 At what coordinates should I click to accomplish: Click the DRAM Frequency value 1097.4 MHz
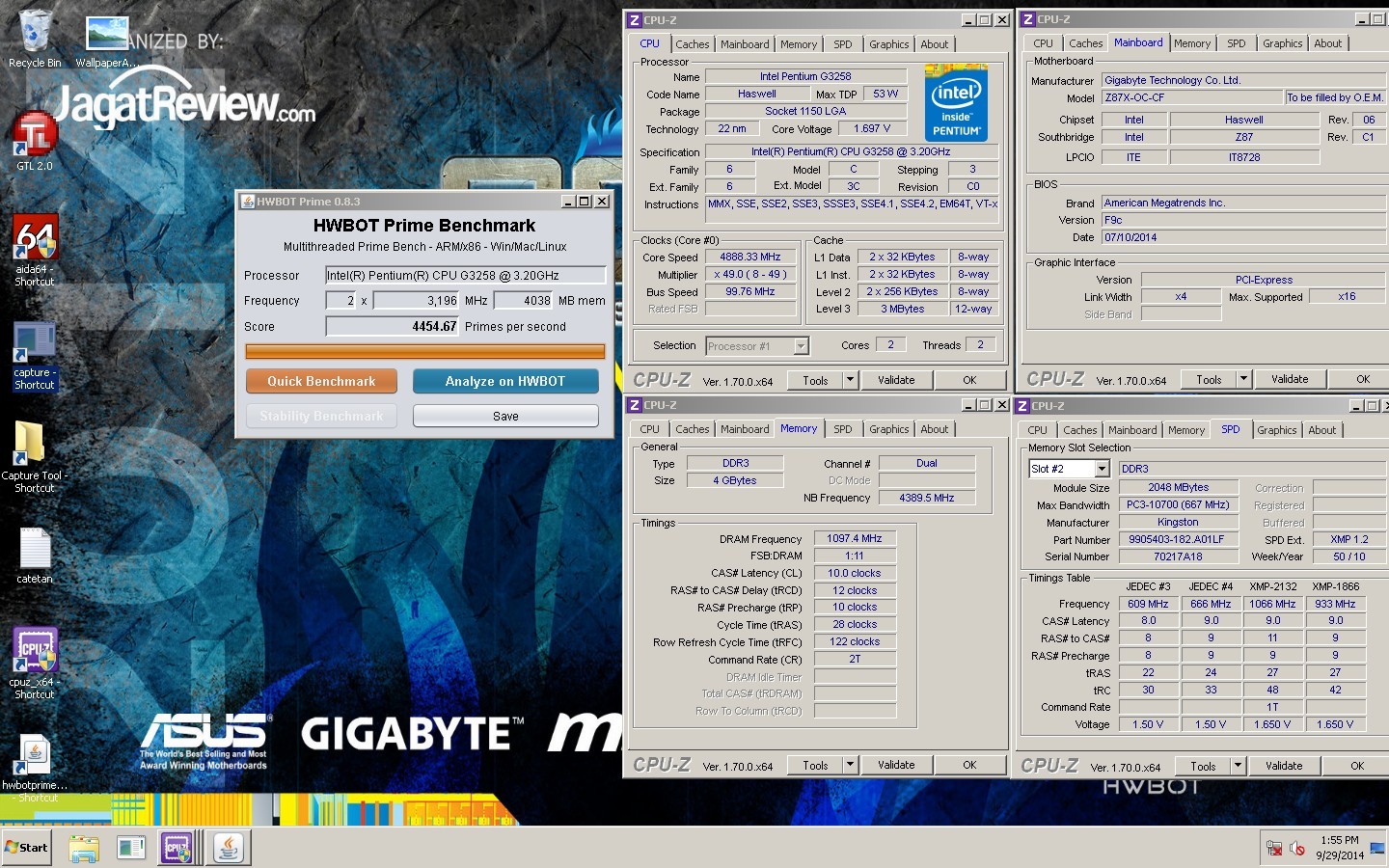(855, 539)
